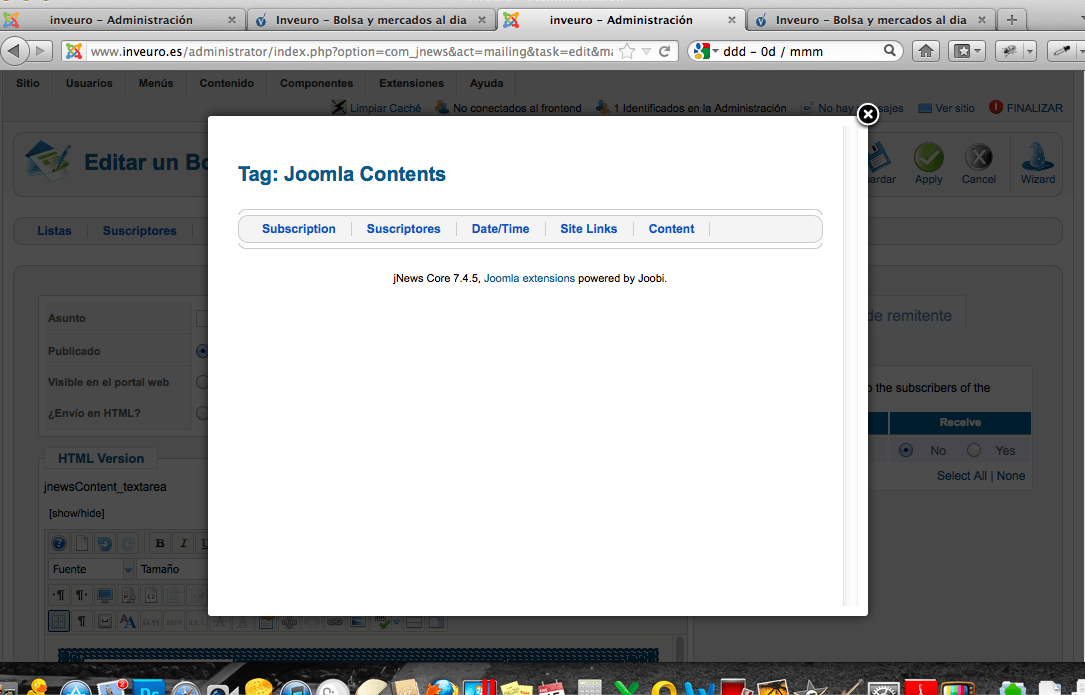Switch to Subscription tab in popup
This screenshot has height=695, width=1085.
[298, 229]
